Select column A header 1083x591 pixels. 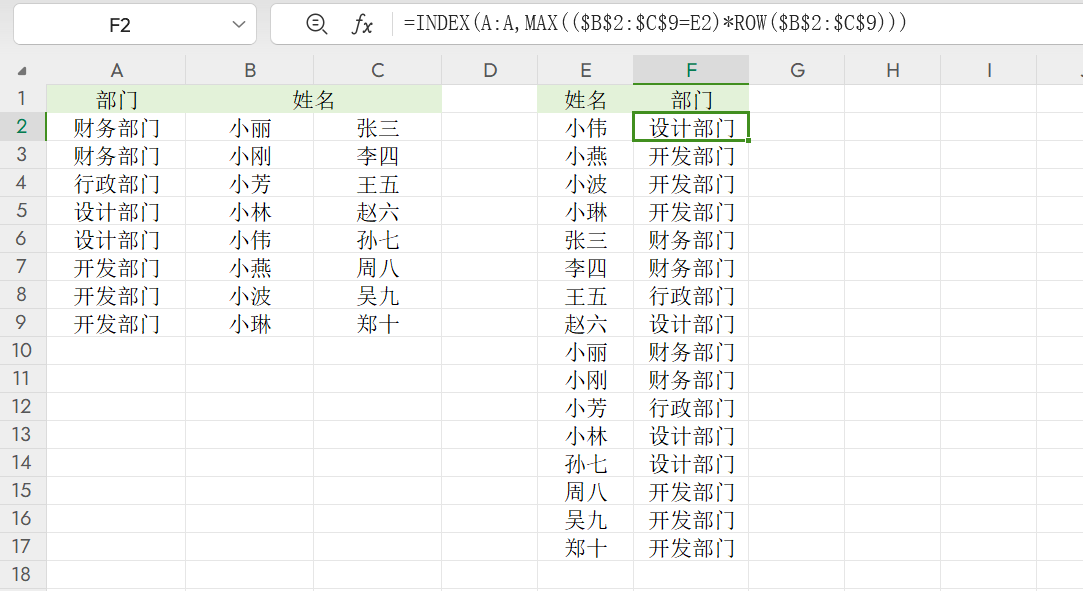click(117, 70)
